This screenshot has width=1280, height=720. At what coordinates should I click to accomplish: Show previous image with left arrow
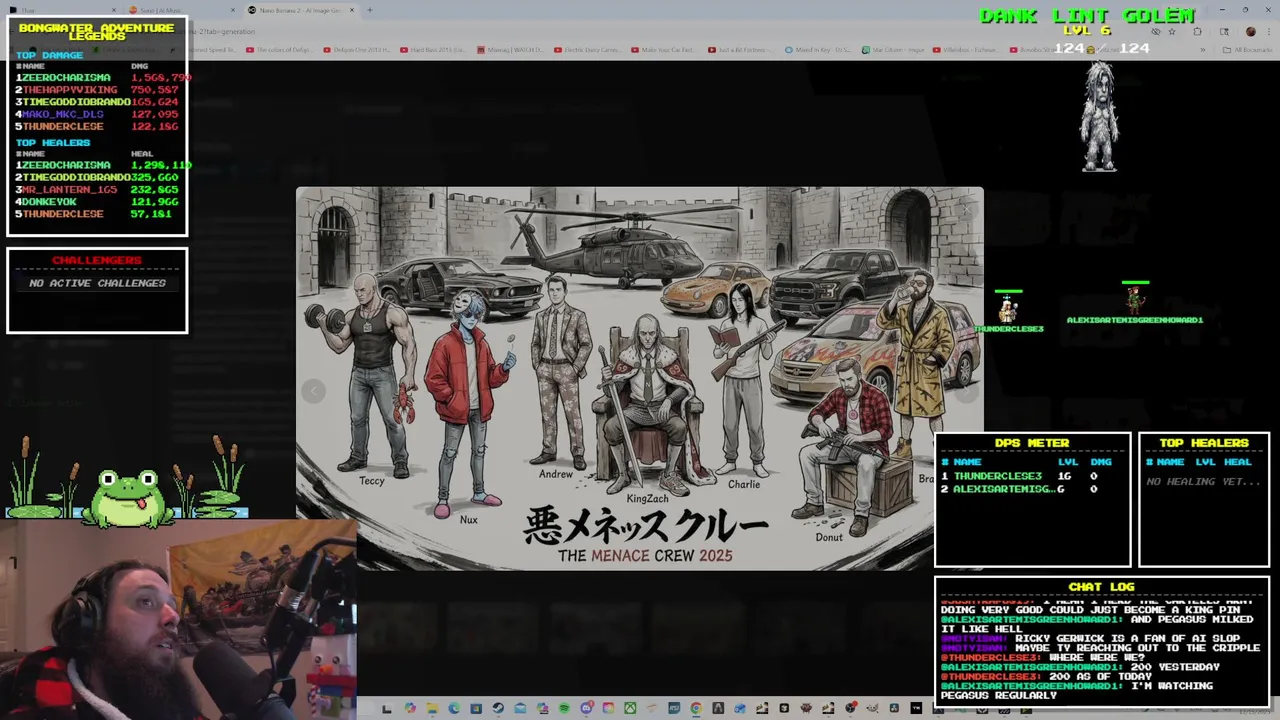[x=313, y=391]
